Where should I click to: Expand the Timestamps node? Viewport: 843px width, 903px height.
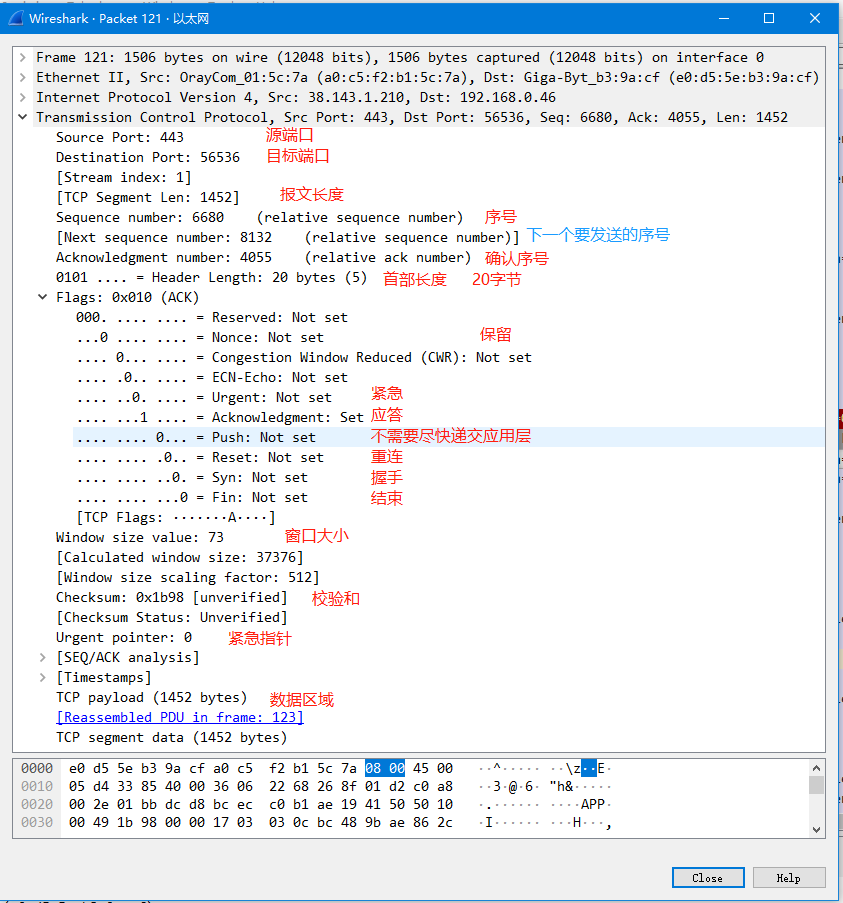pyautogui.click(x=42, y=677)
